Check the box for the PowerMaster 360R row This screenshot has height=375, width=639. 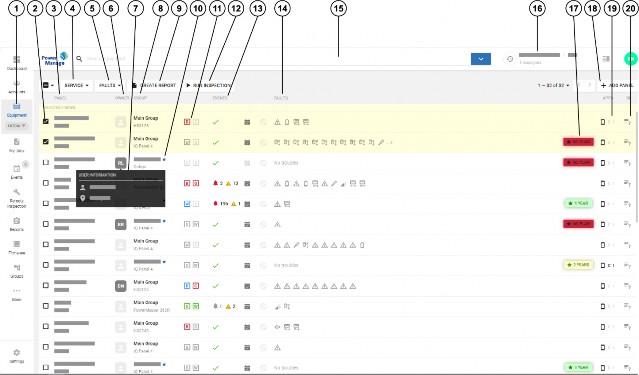pos(46,306)
